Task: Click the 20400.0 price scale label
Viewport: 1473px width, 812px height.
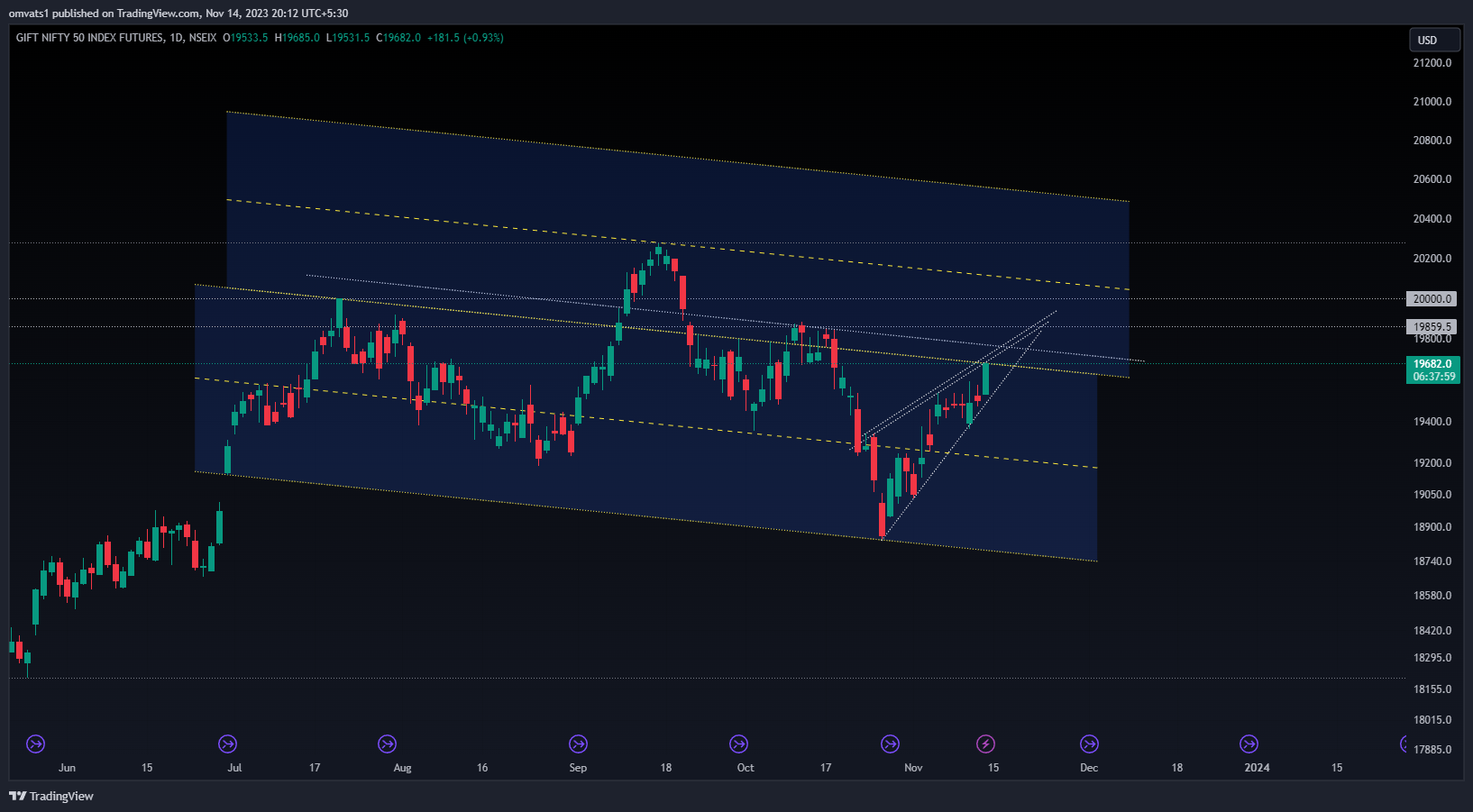Action: tap(1432, 219)
